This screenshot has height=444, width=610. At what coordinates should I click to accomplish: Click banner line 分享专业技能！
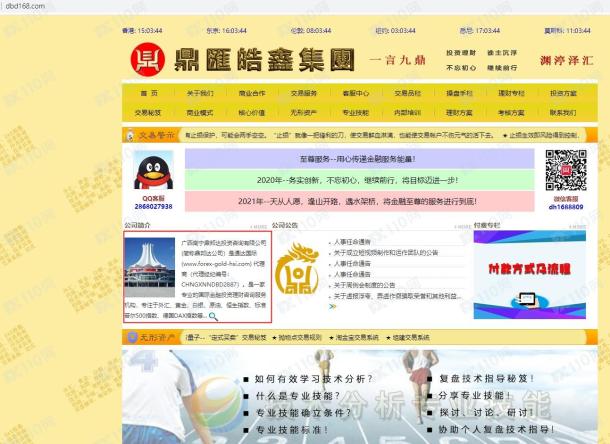pos(475,396)
